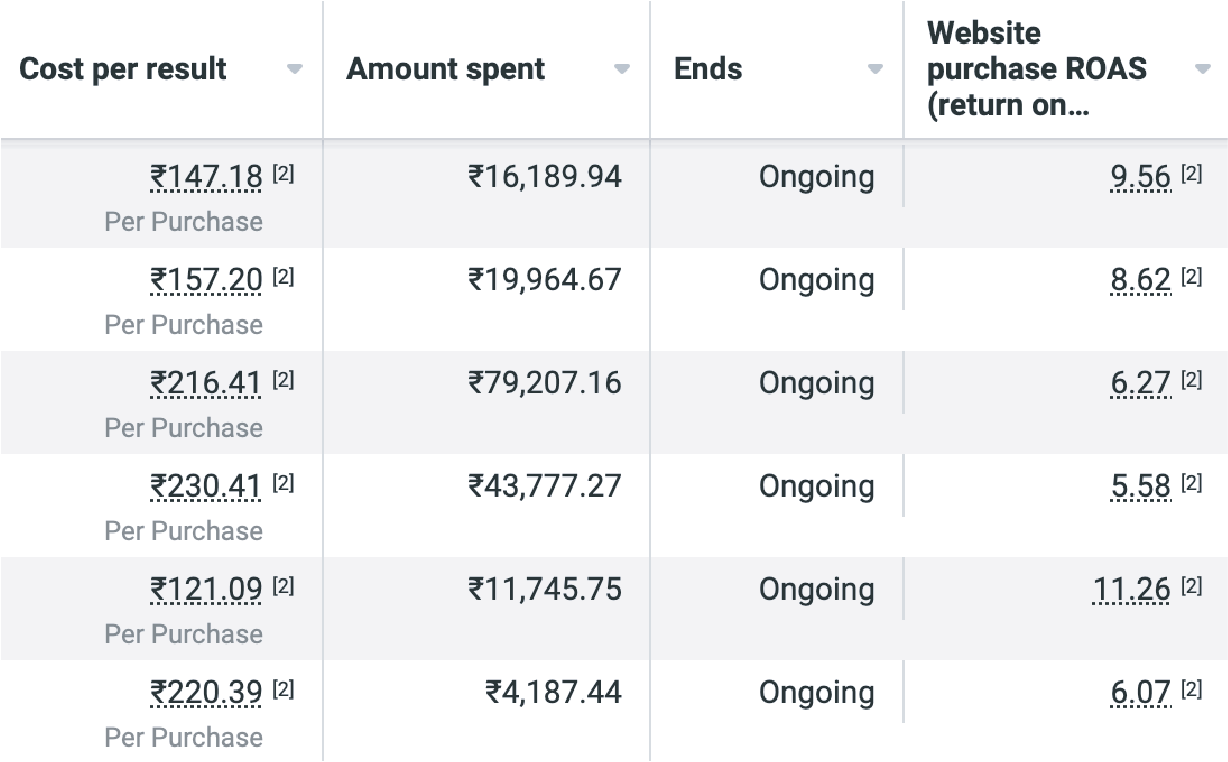Click the Website purchase ROAS header text
The width and height of the screenshot is (1228, 762).
coord(1036,69)
